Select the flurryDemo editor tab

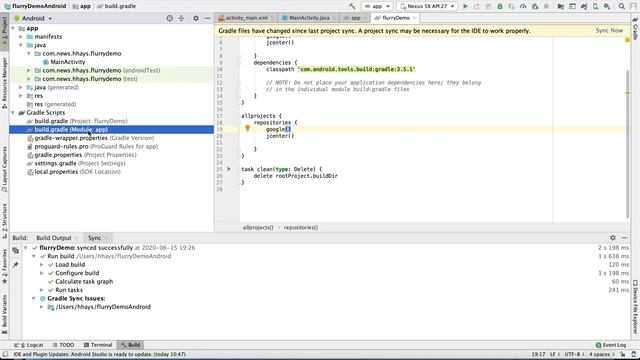click(396, 18)
